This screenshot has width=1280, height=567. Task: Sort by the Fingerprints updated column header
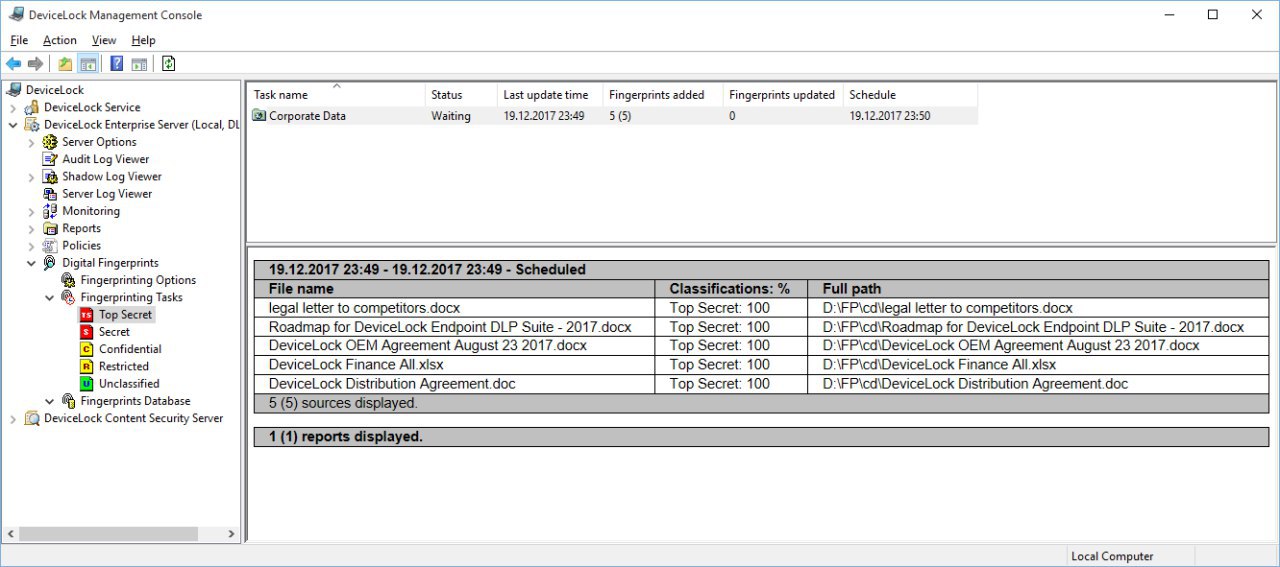(x=783, y=95)
